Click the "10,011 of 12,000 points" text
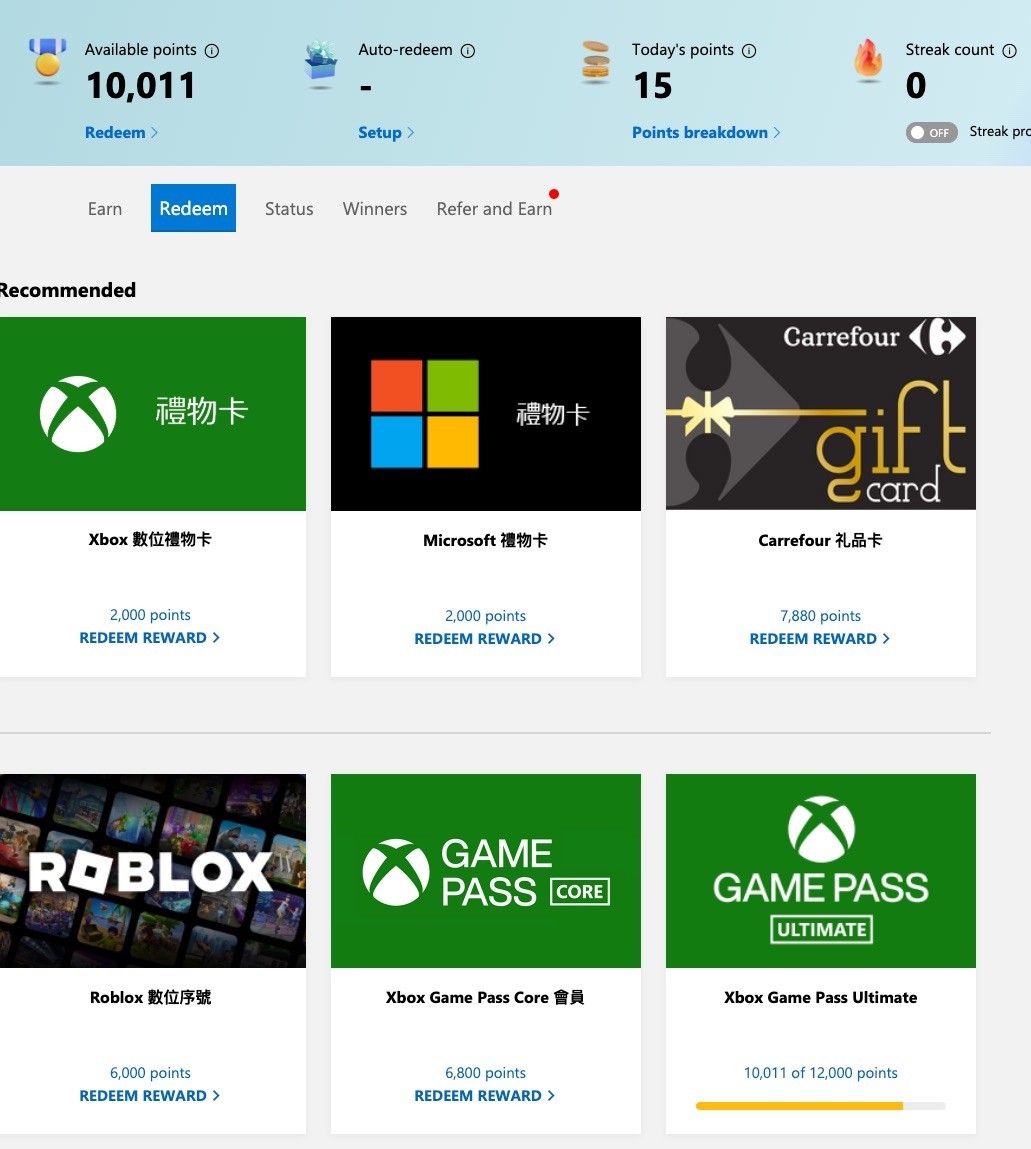The height and width of the screenshot is (1149, 1031). click(821, 1073)
